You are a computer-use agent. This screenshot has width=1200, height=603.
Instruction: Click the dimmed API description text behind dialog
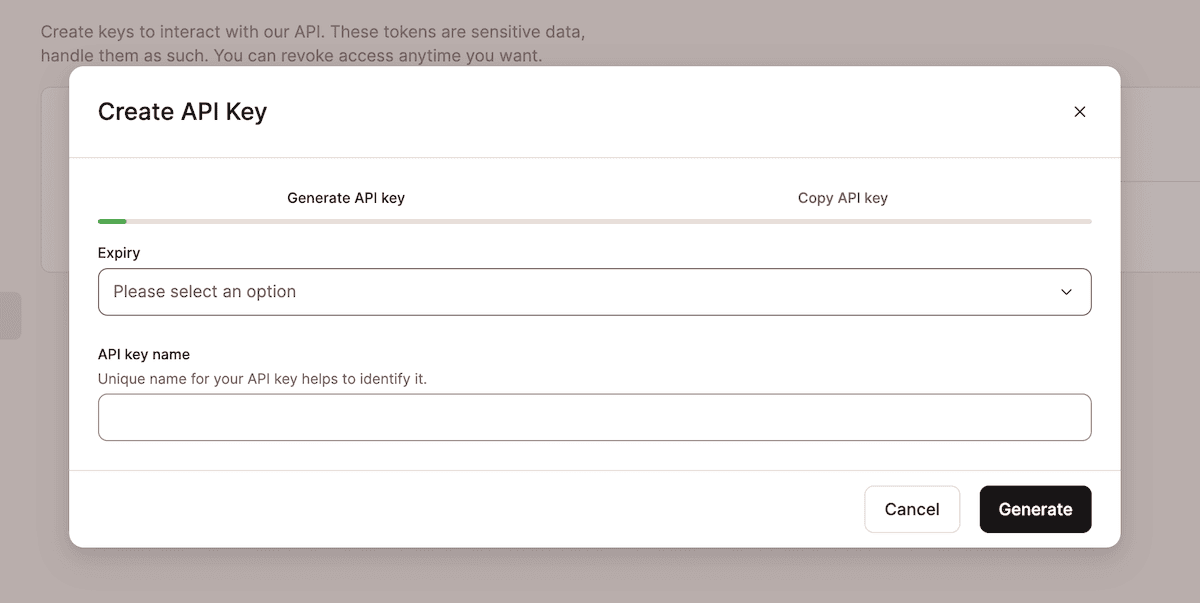[x=312, y=43]
